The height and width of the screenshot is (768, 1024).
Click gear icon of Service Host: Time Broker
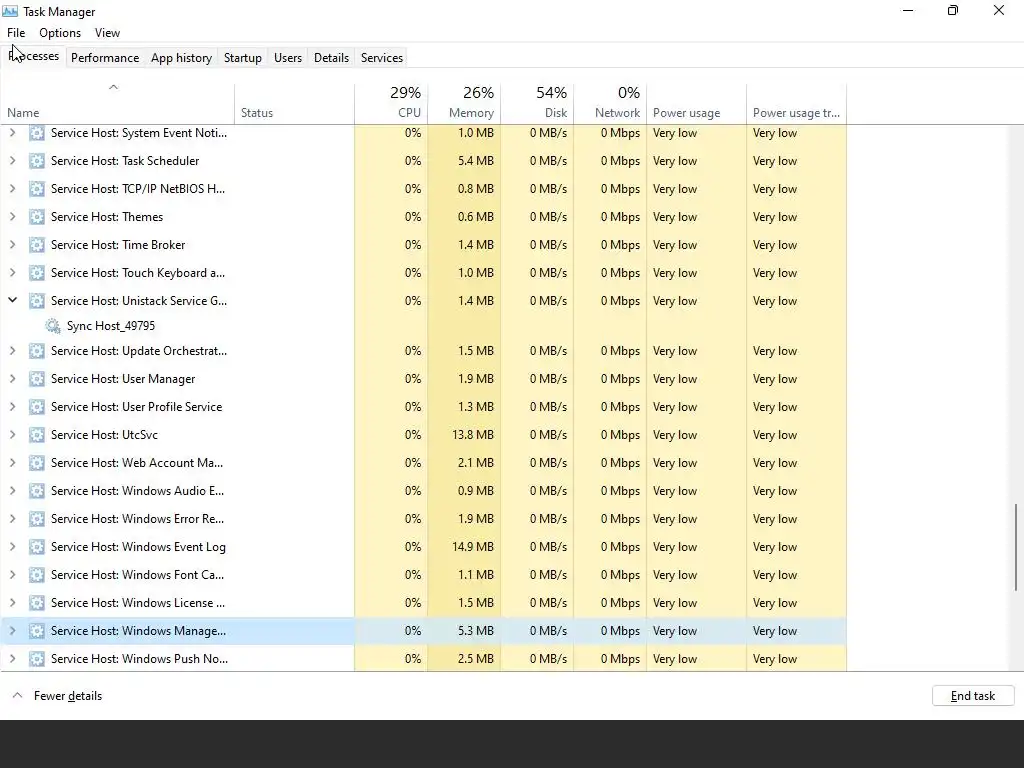[x=37, y=245]
